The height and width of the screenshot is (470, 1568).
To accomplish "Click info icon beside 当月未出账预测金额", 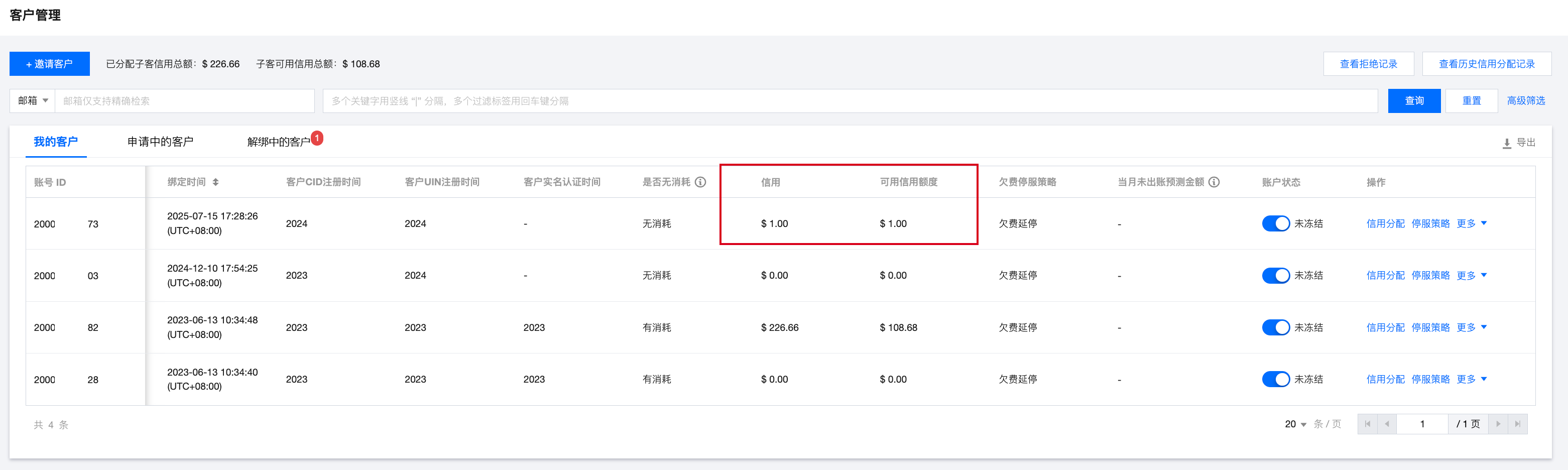I will point(1214,182).
